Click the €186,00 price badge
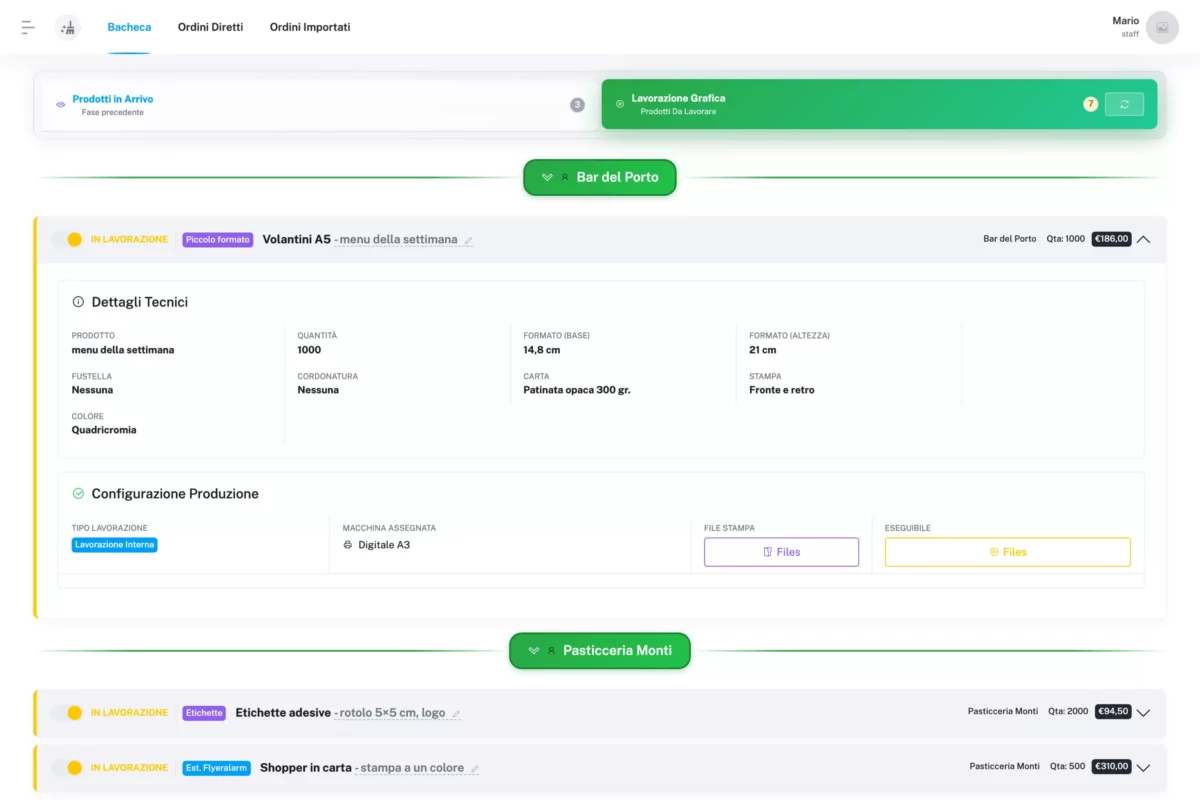This screenshot has height=800, width=1200. [1111, 239]
